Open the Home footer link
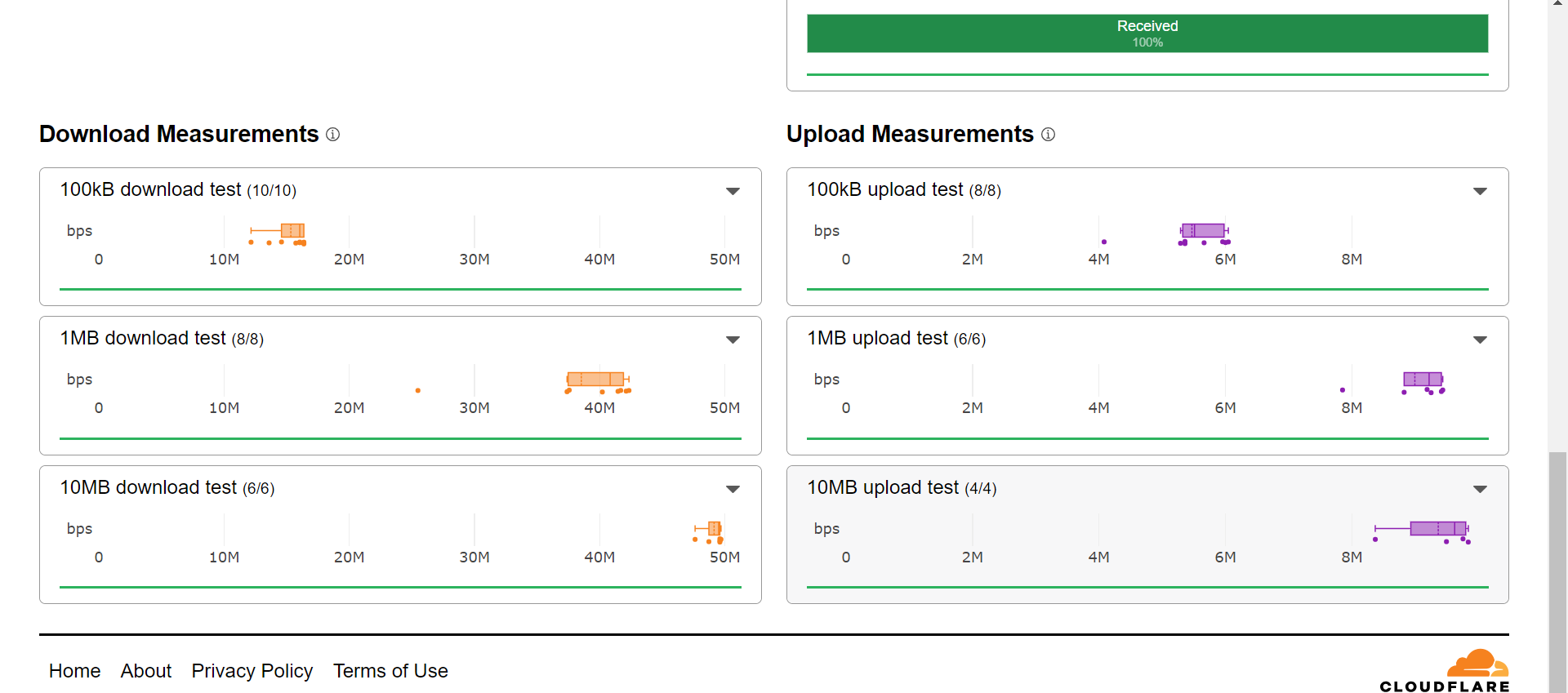1568x693 pixels. click(x=74, y=671)
